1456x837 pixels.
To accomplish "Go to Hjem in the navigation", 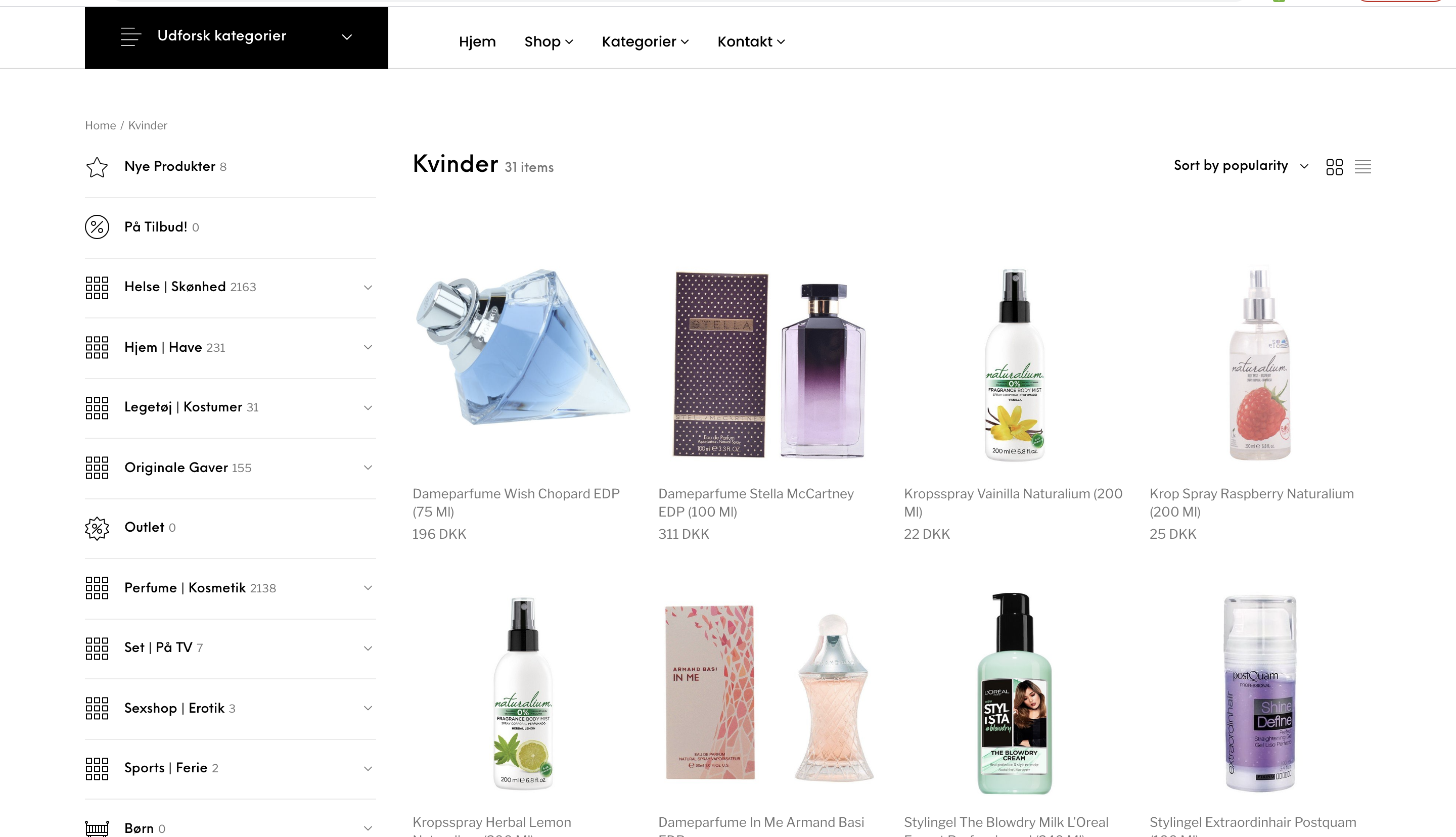I will [477, 41].
